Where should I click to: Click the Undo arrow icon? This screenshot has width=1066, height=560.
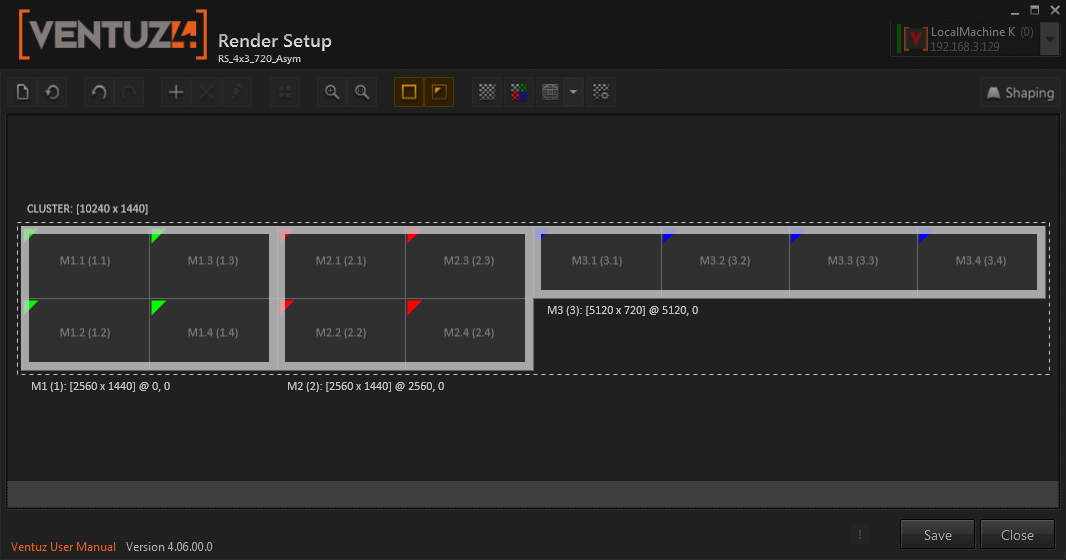point(99,92)
